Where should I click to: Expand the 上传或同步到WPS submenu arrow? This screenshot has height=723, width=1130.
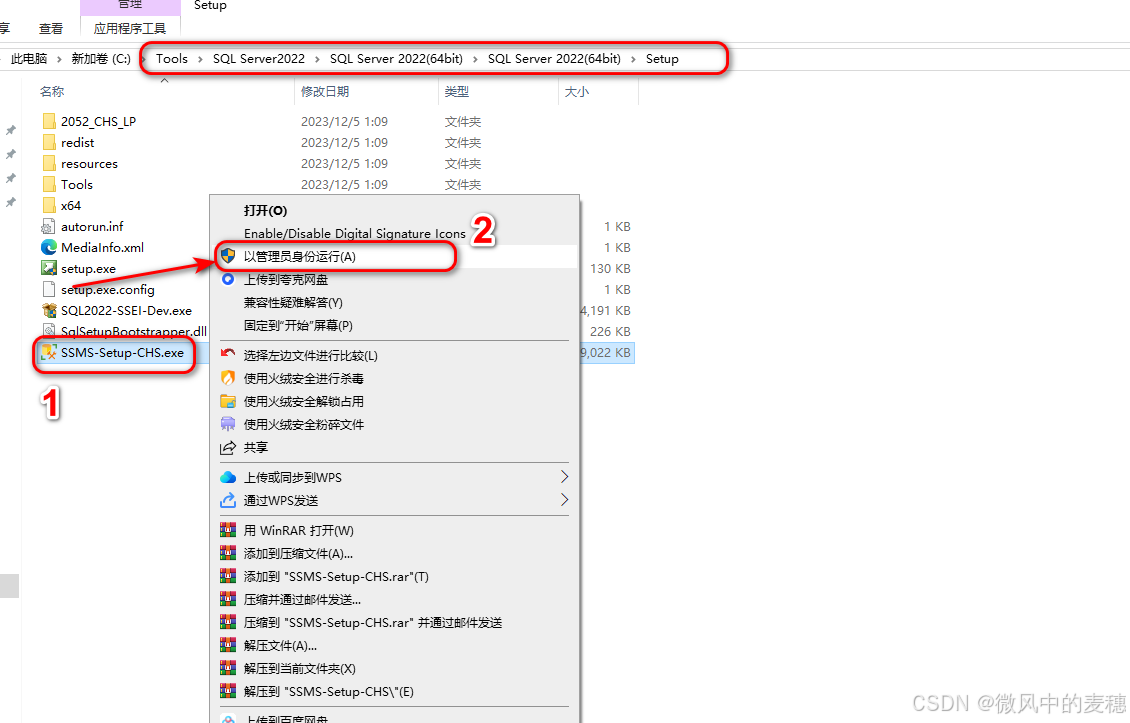(564, 476)
